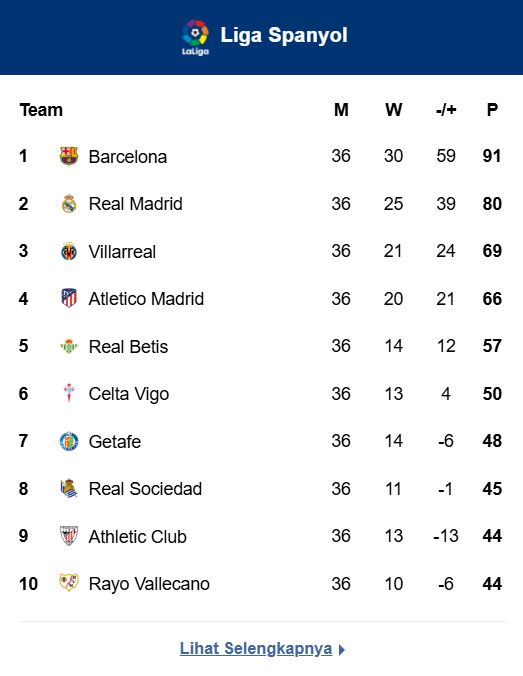Click the Atletico Madrid club crest

tap(69, 298)
